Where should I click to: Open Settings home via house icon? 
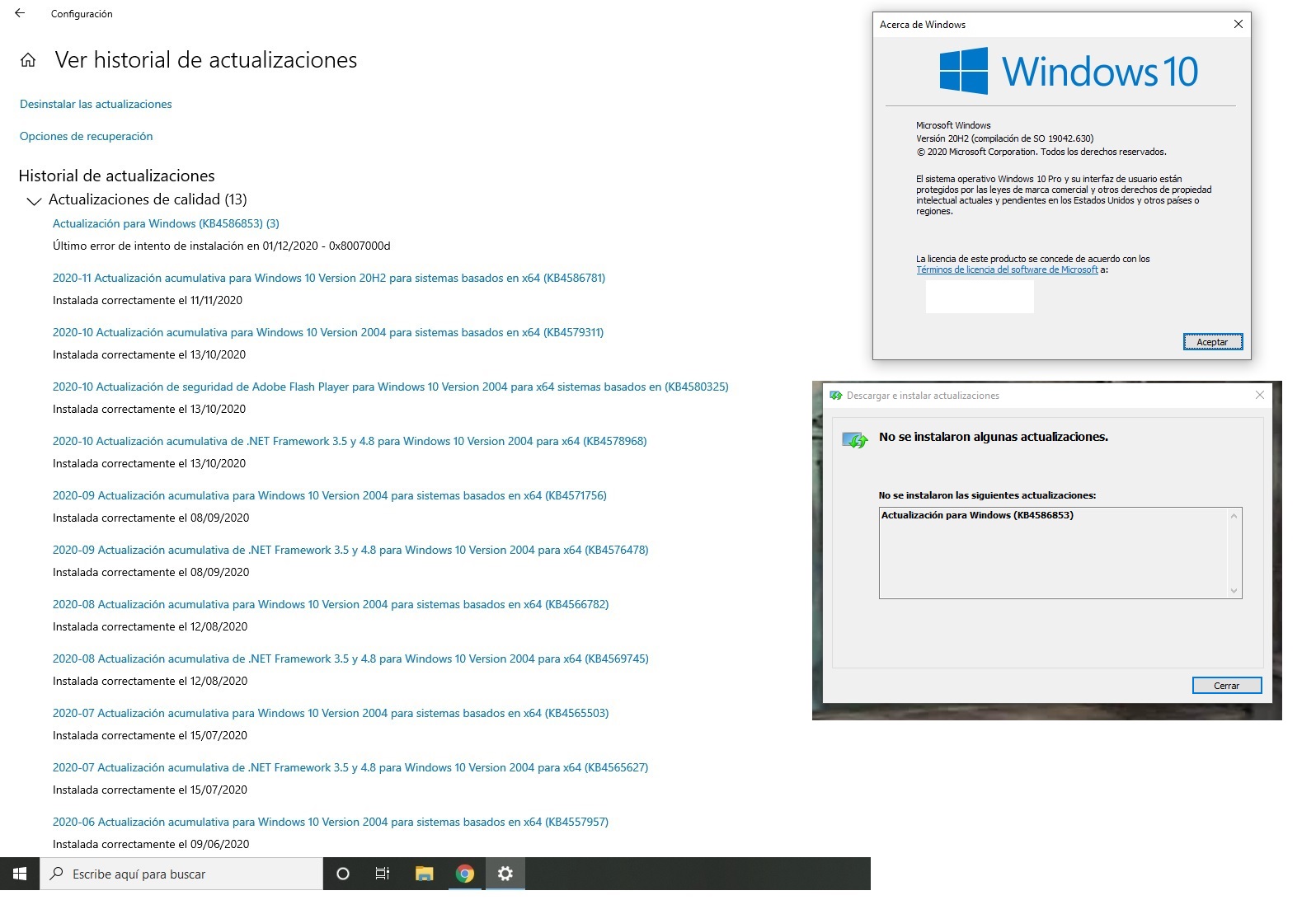28,60
